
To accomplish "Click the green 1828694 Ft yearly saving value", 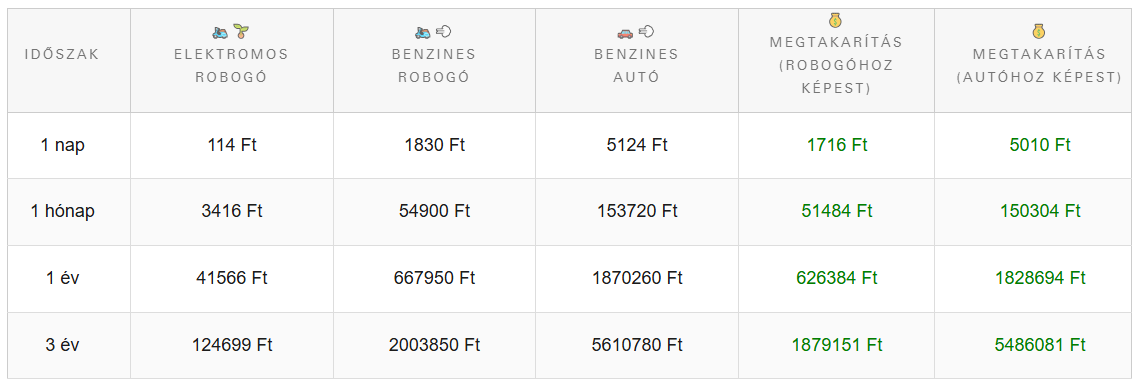I will point(1040,278).
